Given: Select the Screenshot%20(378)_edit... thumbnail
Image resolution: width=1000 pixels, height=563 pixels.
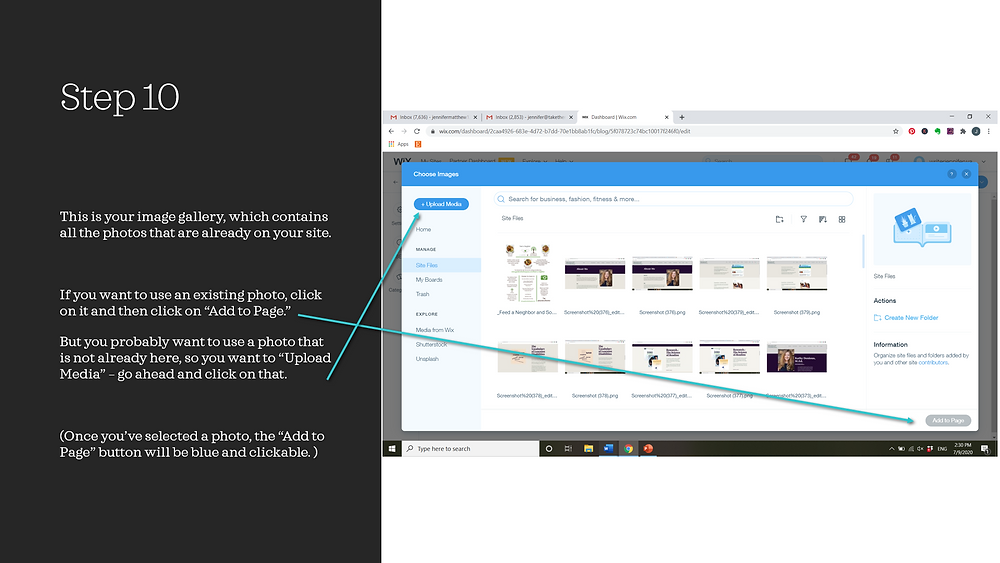Looking at the screenshot, I should [527, 357].
